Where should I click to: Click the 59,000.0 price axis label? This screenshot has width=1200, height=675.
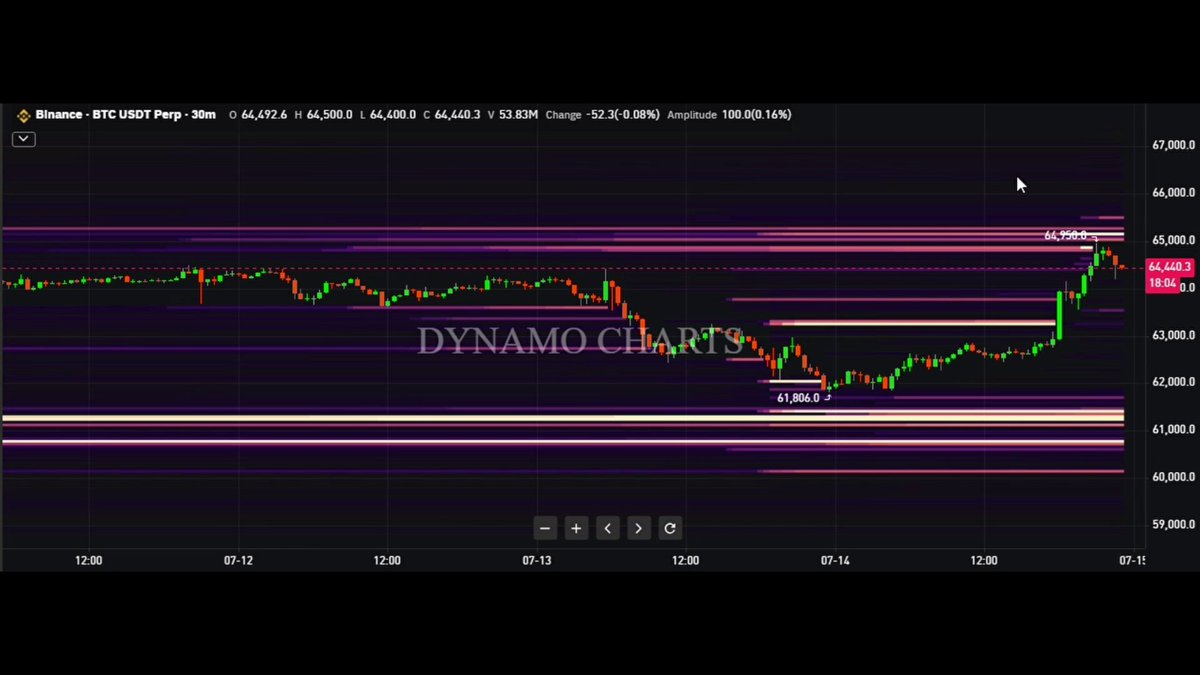(x=1173, y=524)
